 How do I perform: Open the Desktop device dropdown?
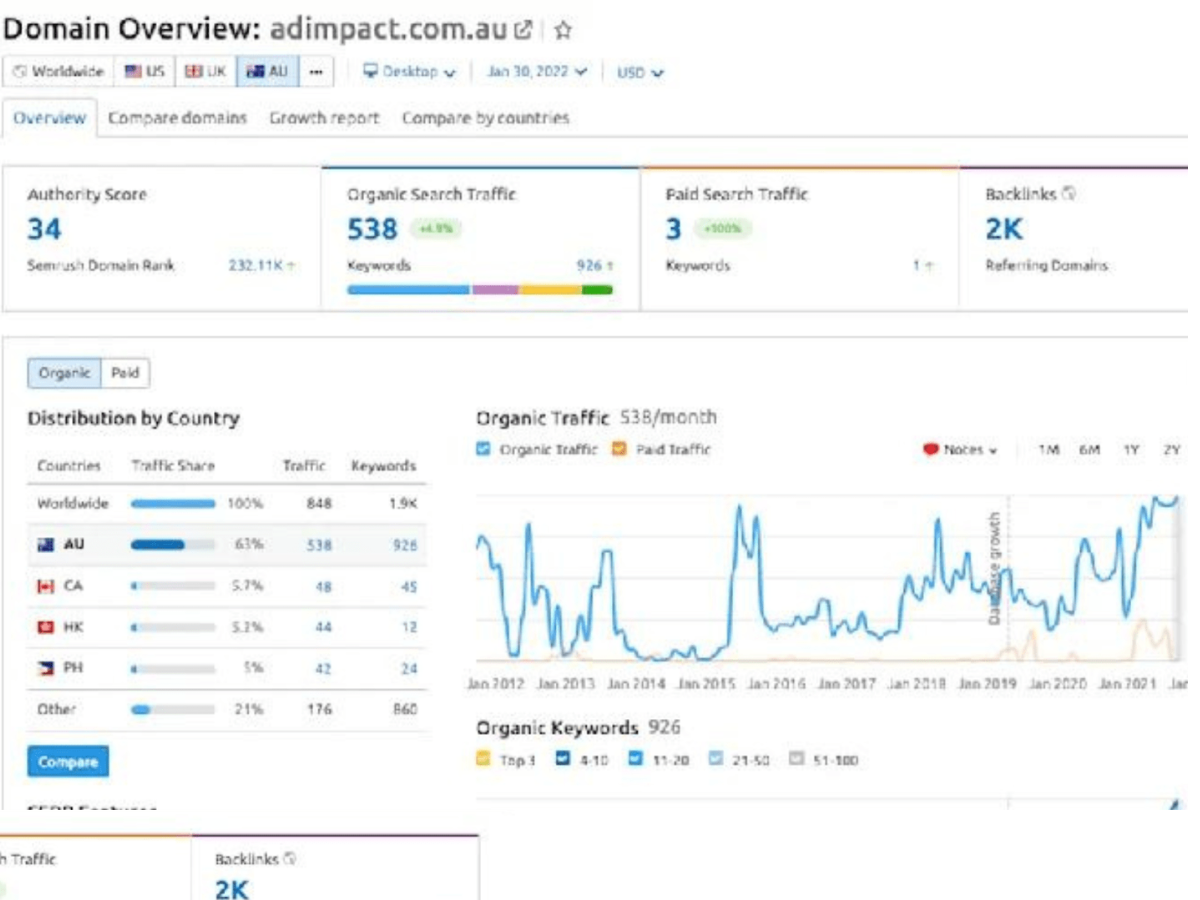coord(409,72)
